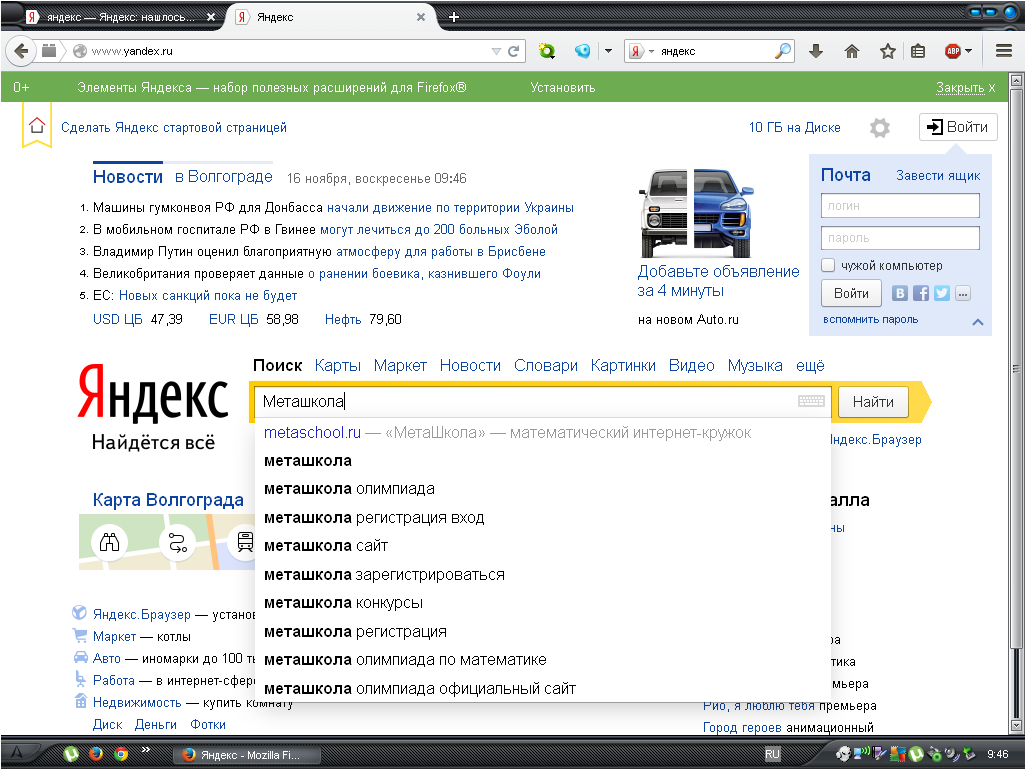
Task: Click Войти button in Почта panel
Action: [x=851, y=293]
